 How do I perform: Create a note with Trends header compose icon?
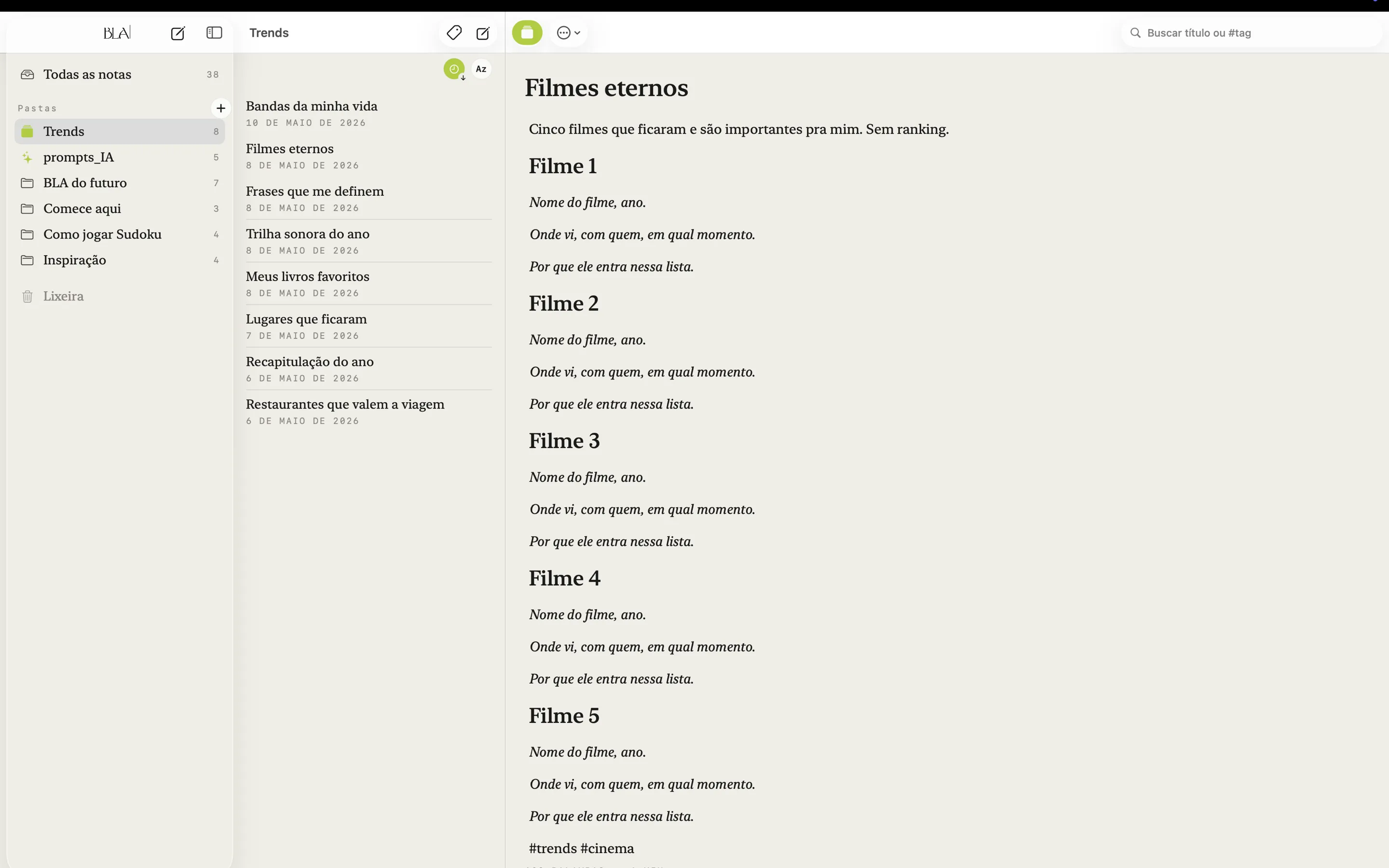483,33
